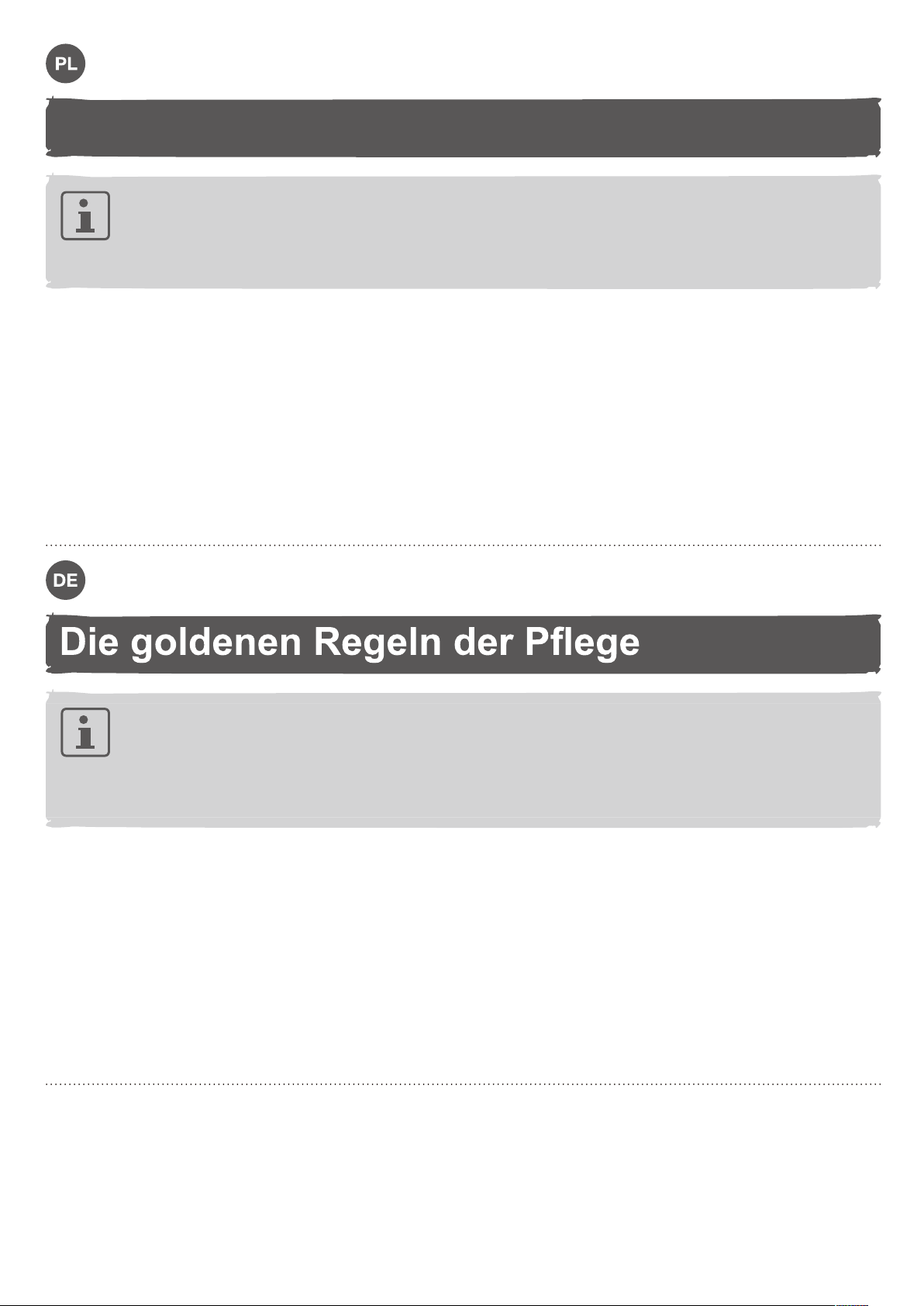Click the word 'Die' in the German heading
Viewport: 924px width, 1306px height.
90,643
